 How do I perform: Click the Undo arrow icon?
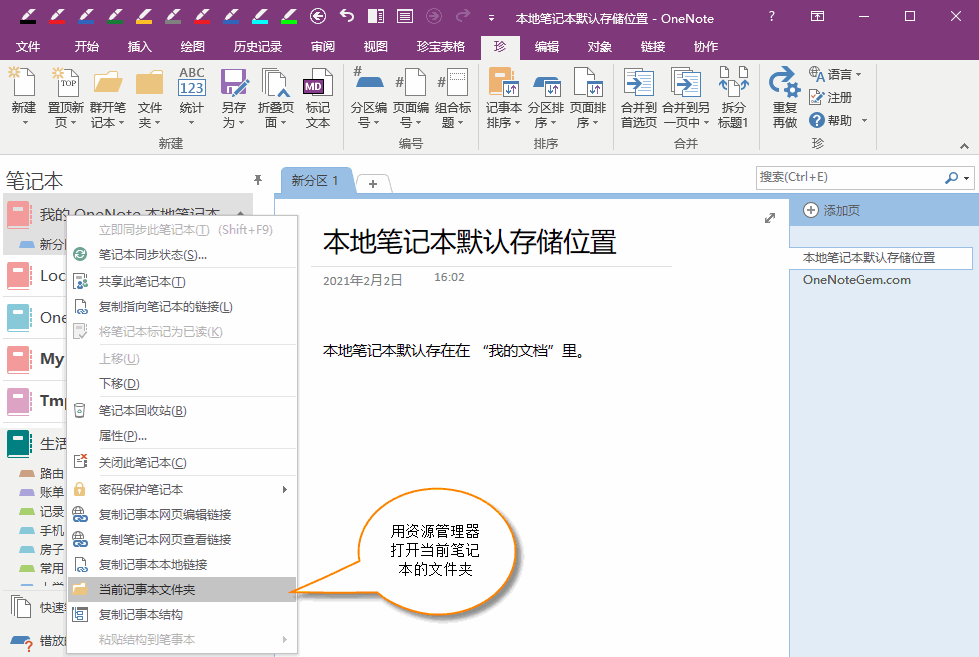pos(347,16)
